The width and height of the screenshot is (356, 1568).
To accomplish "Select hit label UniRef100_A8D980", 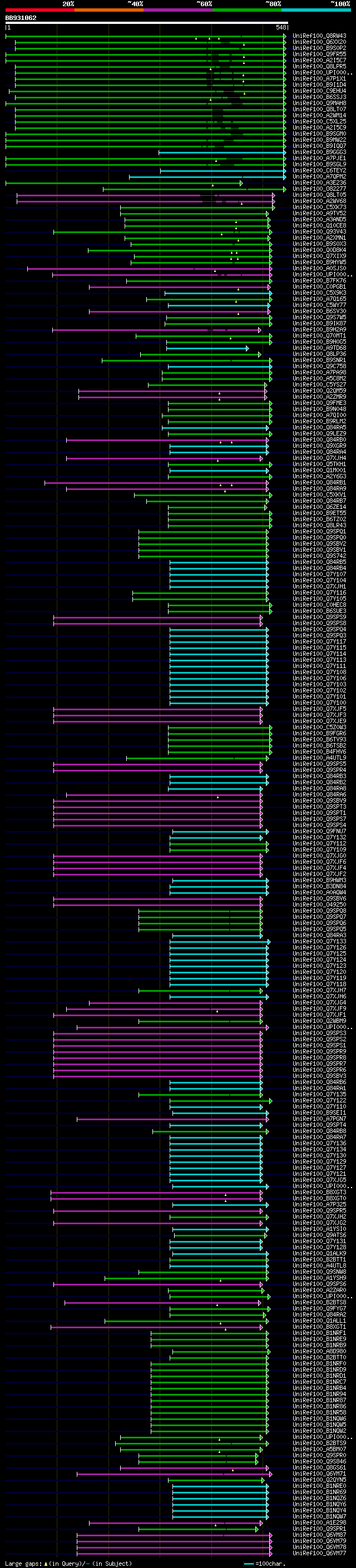I will (x=319, y=1351).
